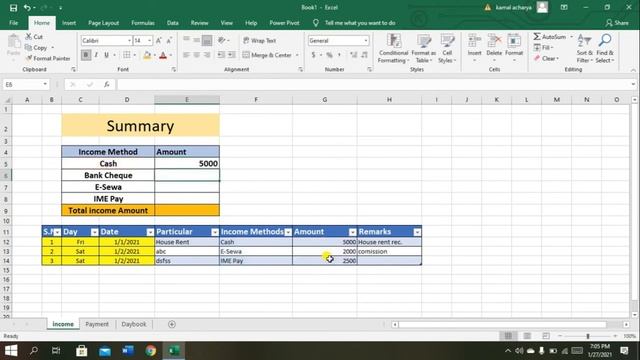640x360 pixels.
Task: Click the Borders icon in Font group
Action: 127,55
